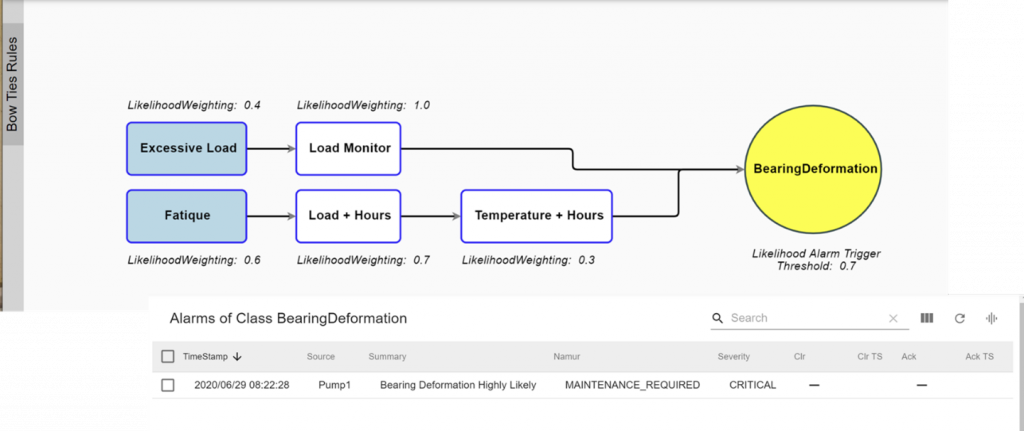This screenshot has width=1024, height=431.
Task: Click the BearingDeformation yellow circle
Action: 813,168
